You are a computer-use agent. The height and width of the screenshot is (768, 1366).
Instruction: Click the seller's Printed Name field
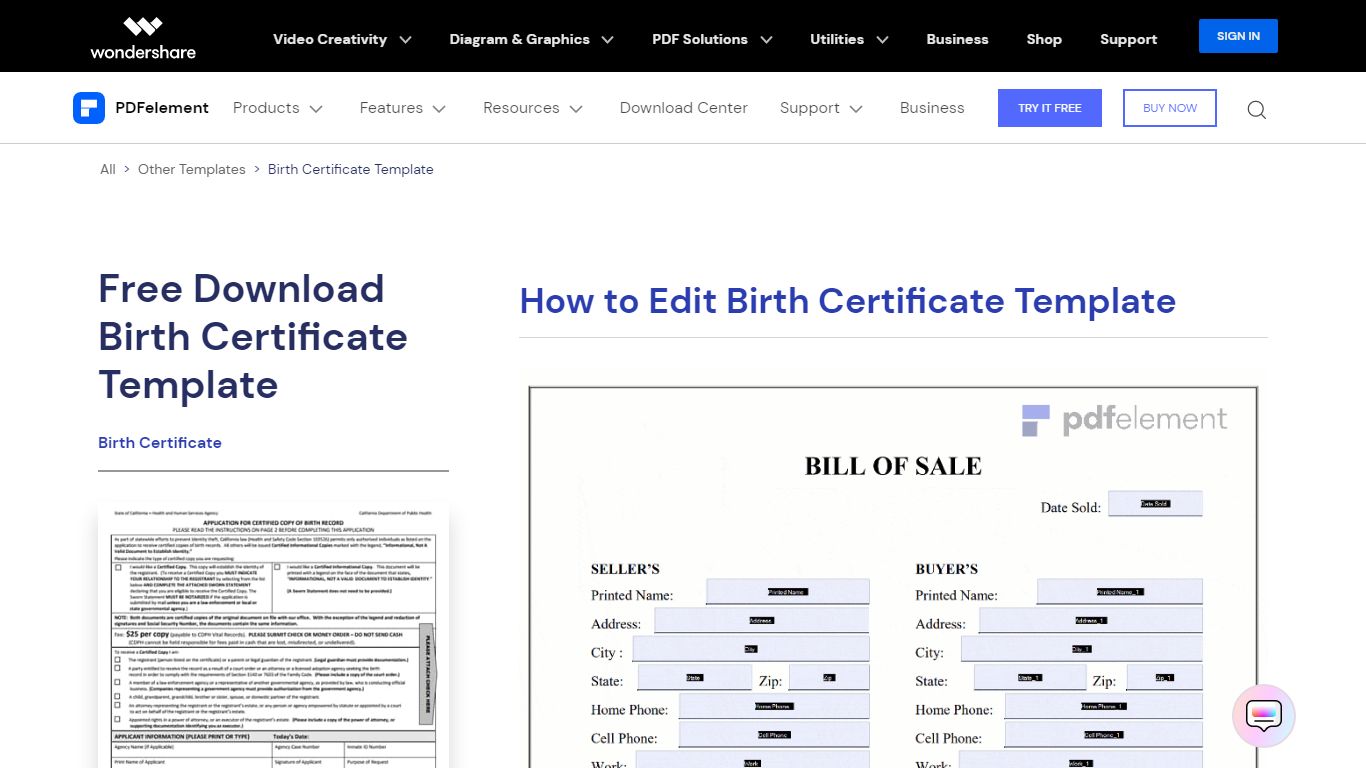788,592
